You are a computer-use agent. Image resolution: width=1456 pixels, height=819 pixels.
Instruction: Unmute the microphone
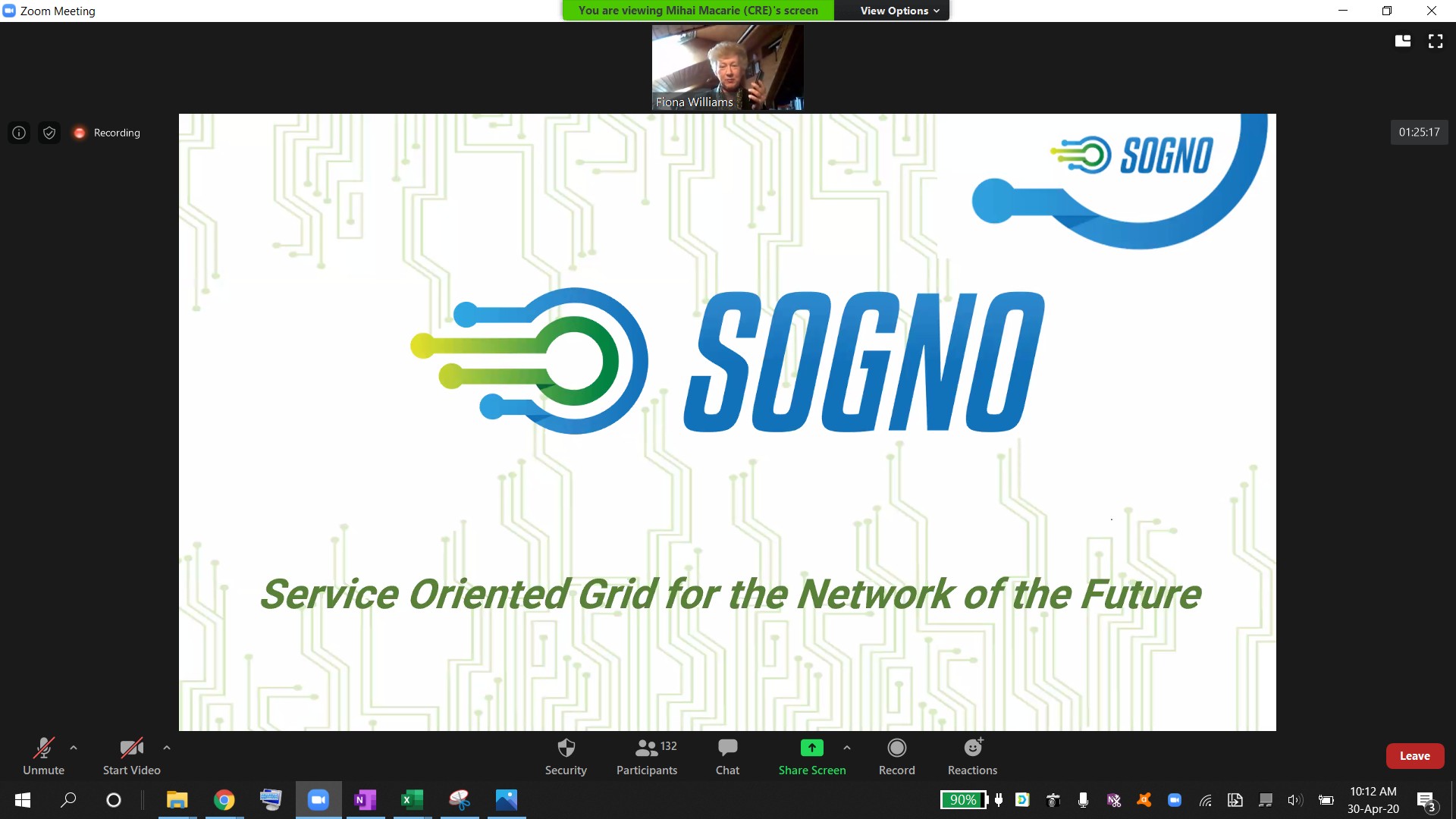[x=43, y=756]
